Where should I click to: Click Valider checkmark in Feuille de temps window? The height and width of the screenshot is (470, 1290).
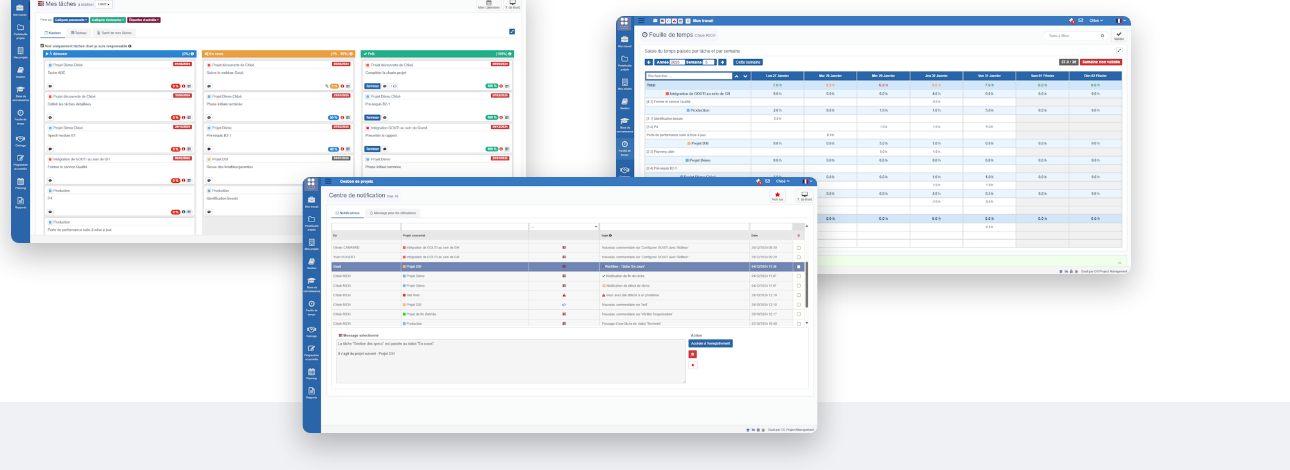[x=1119, y=36]
